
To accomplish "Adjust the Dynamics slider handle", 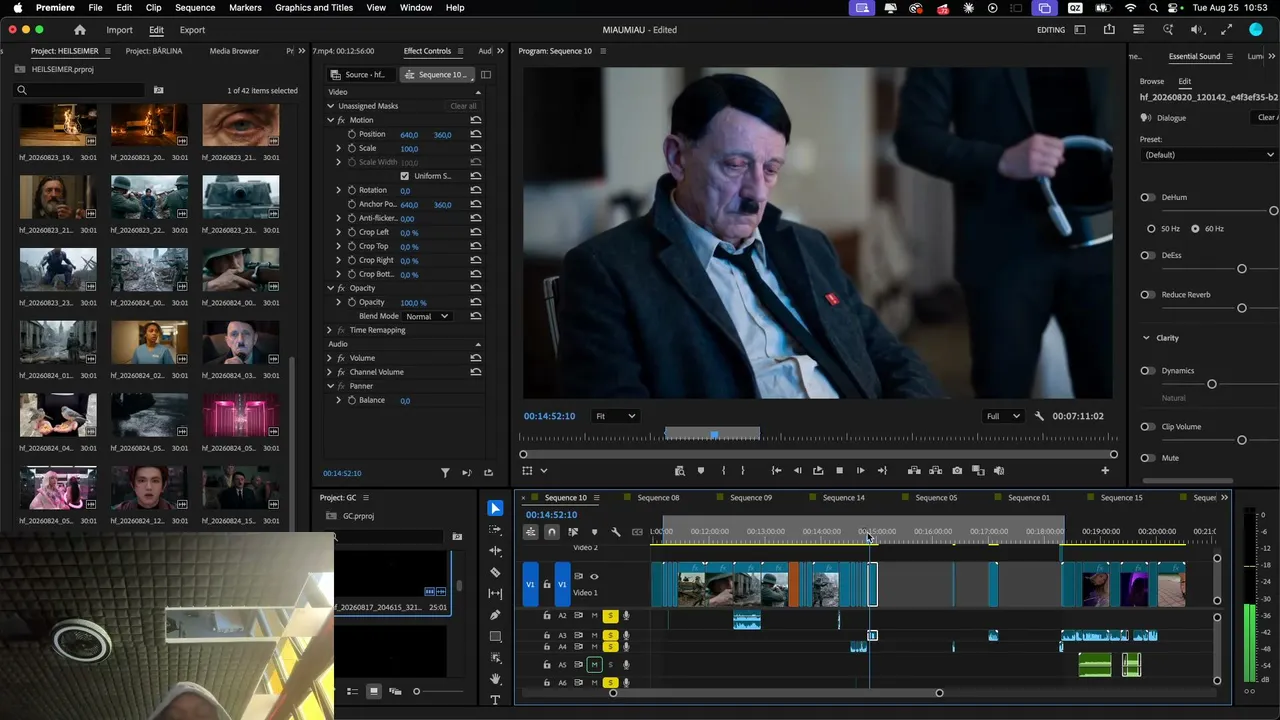I will pyautogui.click(x=1212, y=384).
